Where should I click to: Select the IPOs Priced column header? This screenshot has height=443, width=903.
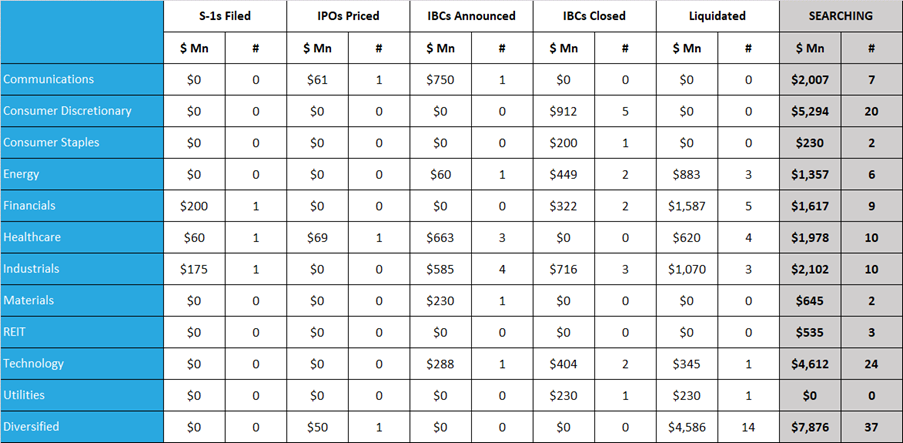348,16
